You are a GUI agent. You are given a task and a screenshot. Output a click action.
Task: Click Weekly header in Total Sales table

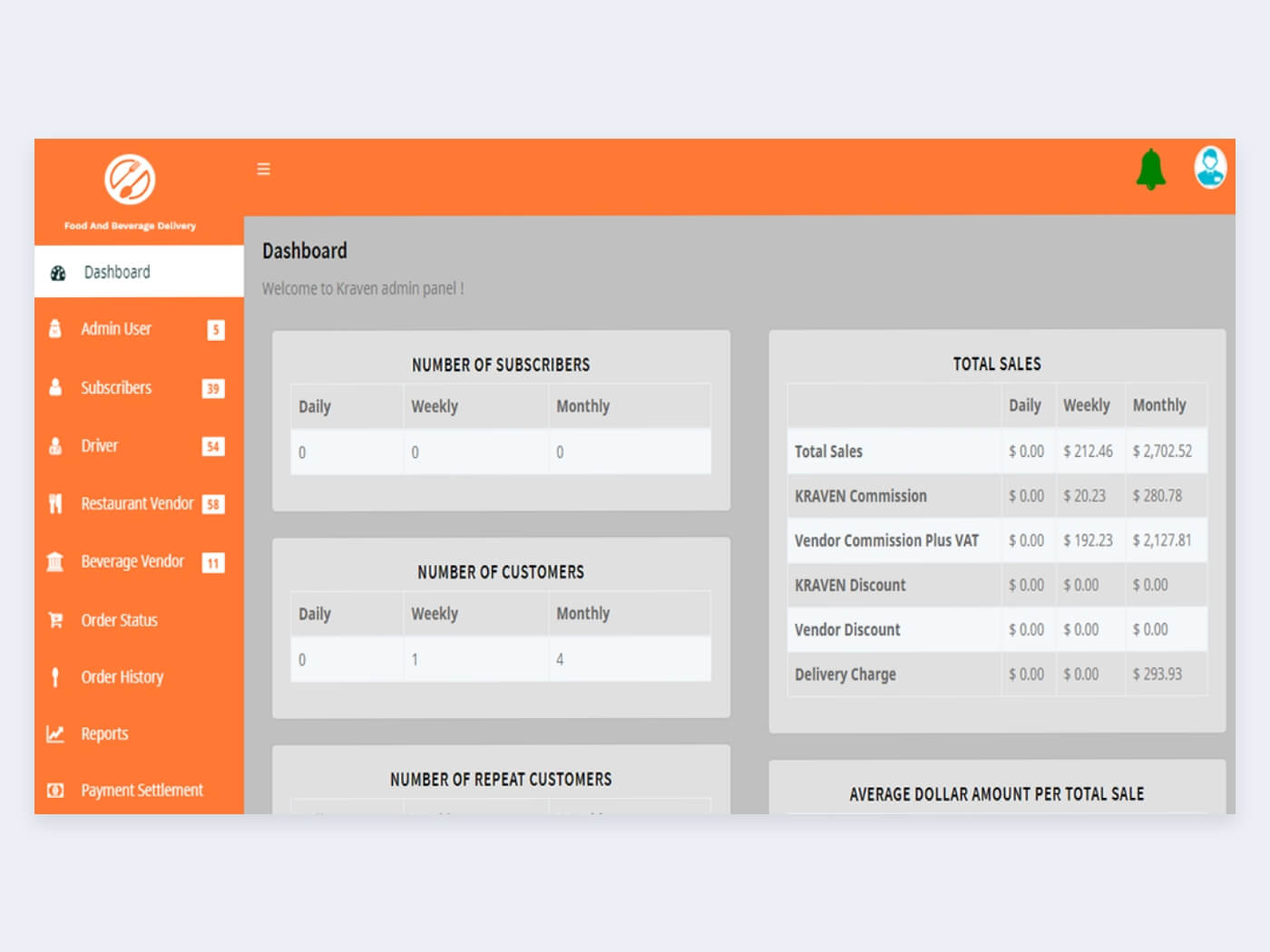tap(1087, 405)
